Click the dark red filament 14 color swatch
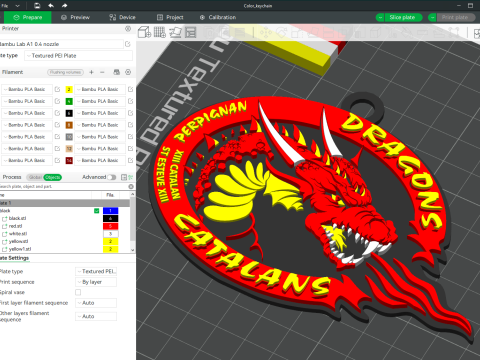The width and height of the screenshot is (480, 360). (x=69, y=160)
